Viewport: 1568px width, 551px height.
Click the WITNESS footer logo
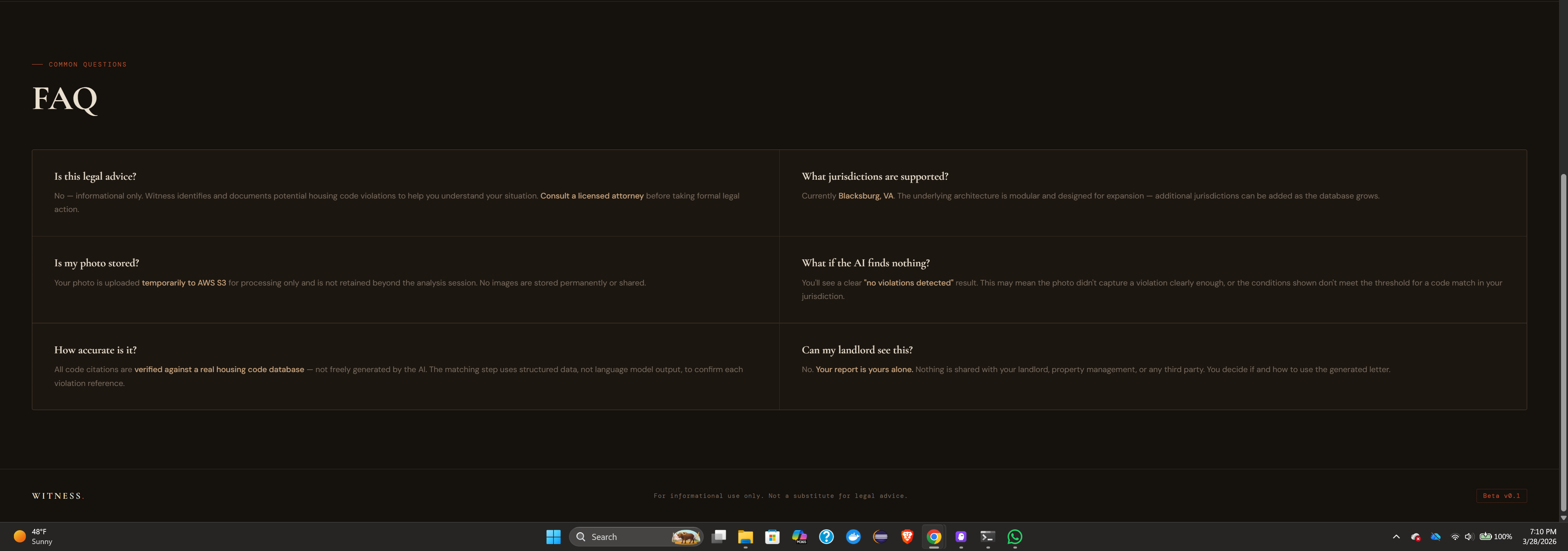[x=58, y=495]
